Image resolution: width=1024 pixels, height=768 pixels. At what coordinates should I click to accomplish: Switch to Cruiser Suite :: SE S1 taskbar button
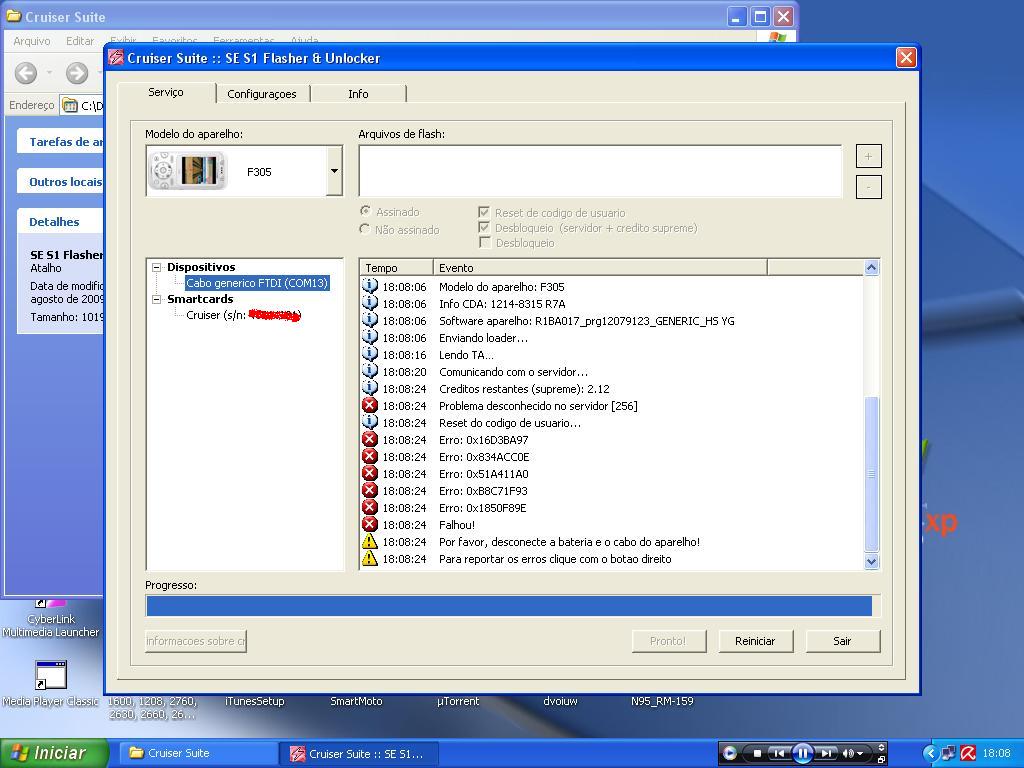pos(359,753)
